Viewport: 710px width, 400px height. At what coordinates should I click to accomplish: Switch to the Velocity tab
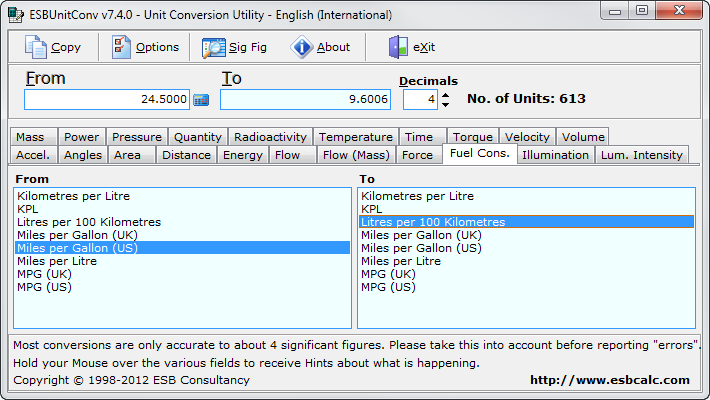(527, 137)
